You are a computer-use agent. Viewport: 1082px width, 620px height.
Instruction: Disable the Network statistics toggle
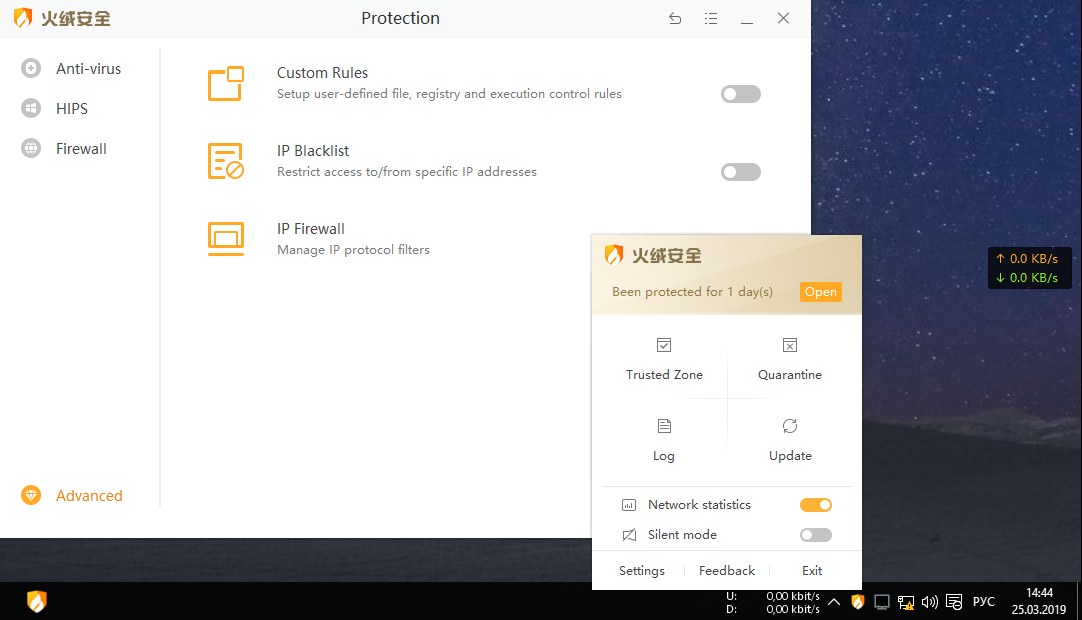(x=816, y=505)
